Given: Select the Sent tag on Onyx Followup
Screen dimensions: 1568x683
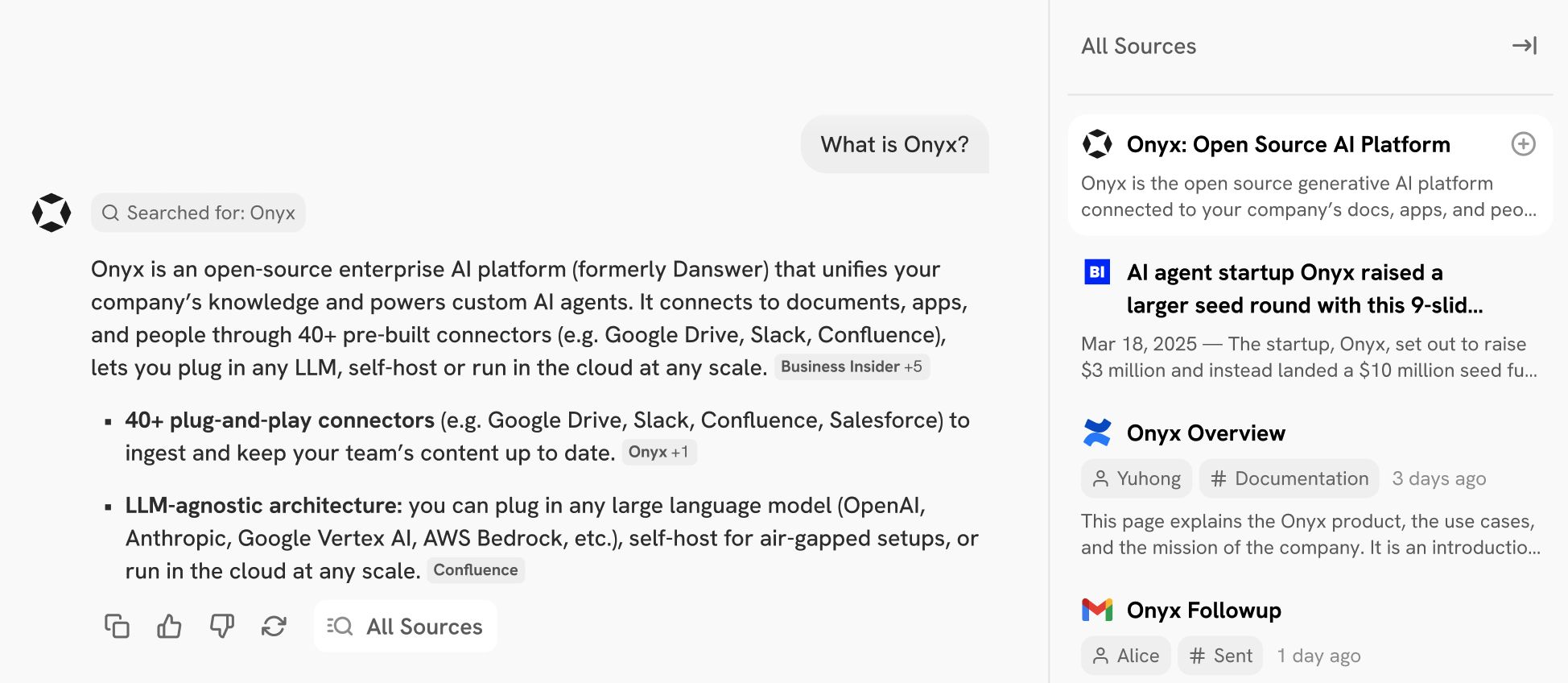Looking at the screenshot, I should coord(1220,656).
